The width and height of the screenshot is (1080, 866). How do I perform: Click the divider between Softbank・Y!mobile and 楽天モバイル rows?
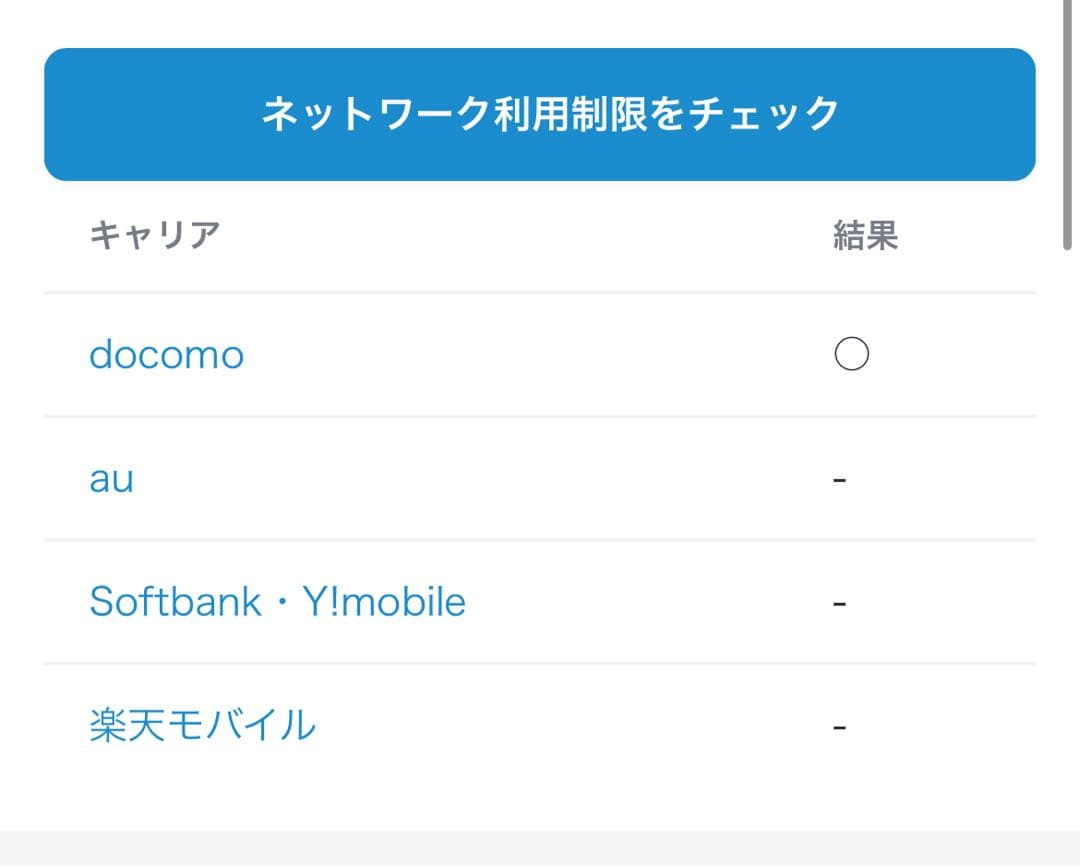540,663
